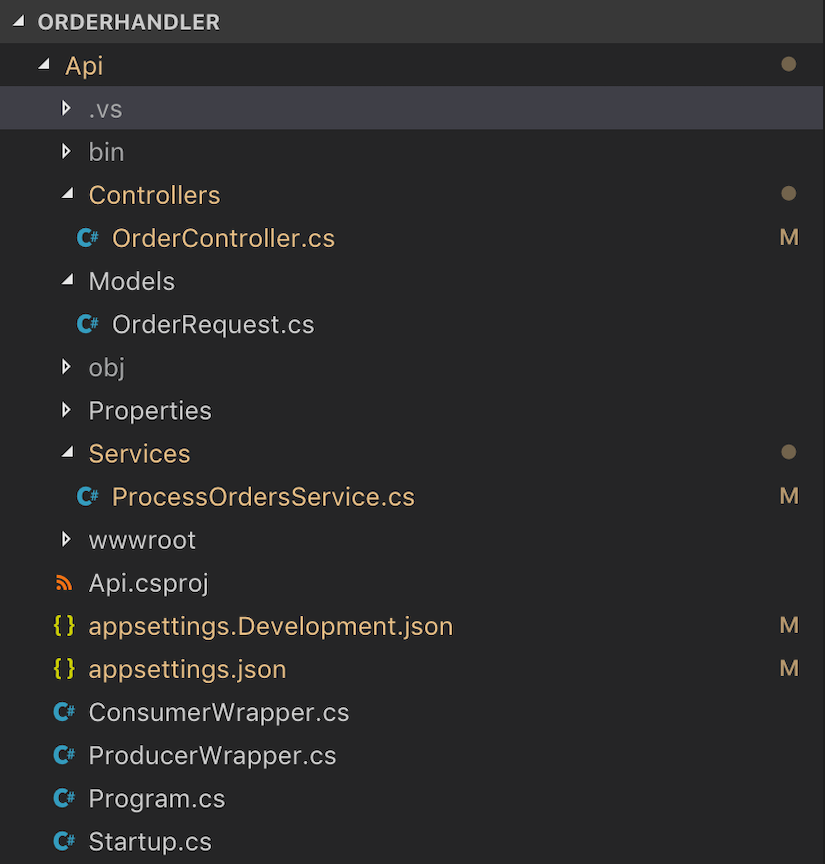
Task: Collapse the Controllers folder arrow
Action: 67,194
